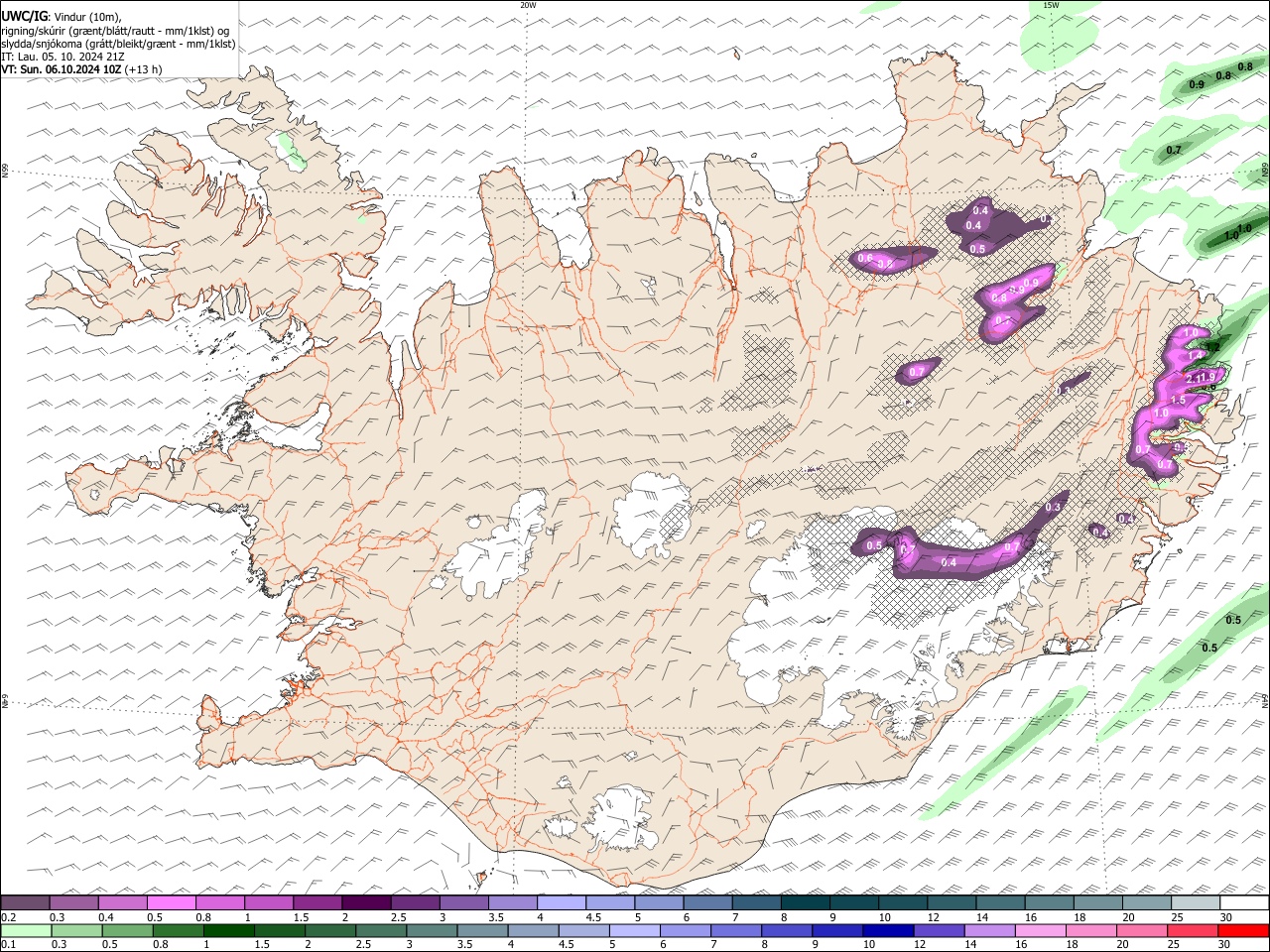Pick the 25 red-pink swatch in lower scale

pos(1193,930)
